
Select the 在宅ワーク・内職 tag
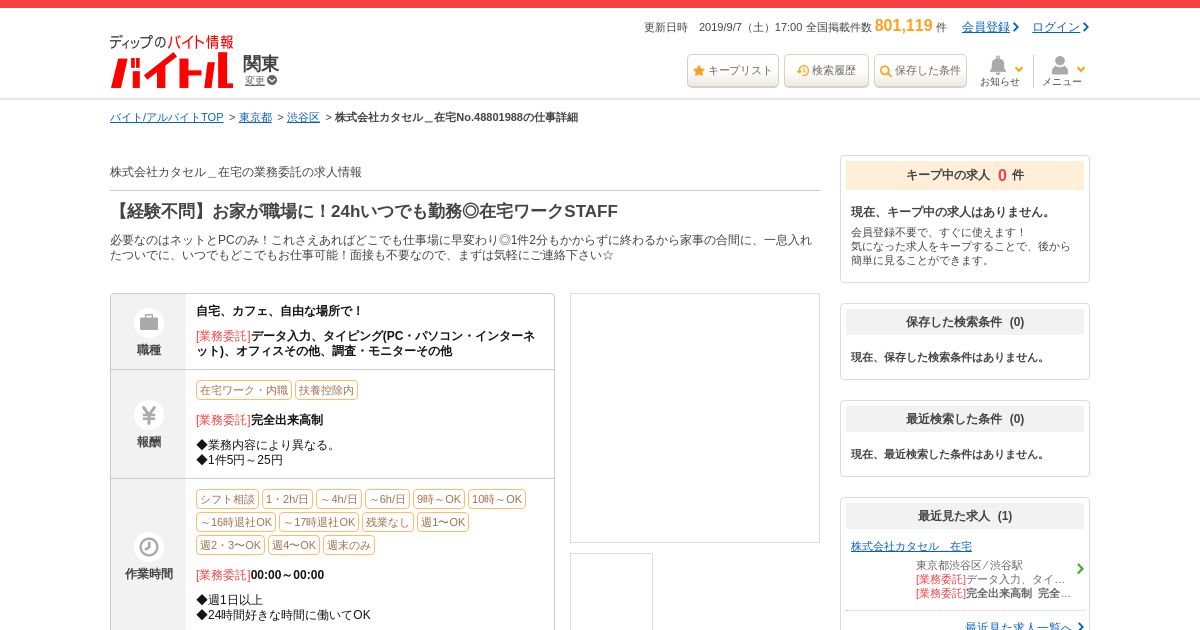tap(243, 390)
